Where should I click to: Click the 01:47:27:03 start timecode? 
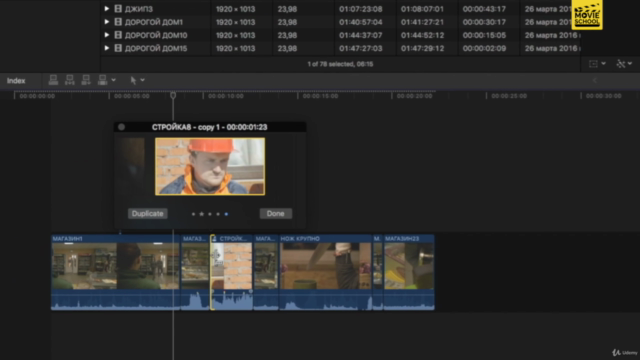[x=360, y=48]
